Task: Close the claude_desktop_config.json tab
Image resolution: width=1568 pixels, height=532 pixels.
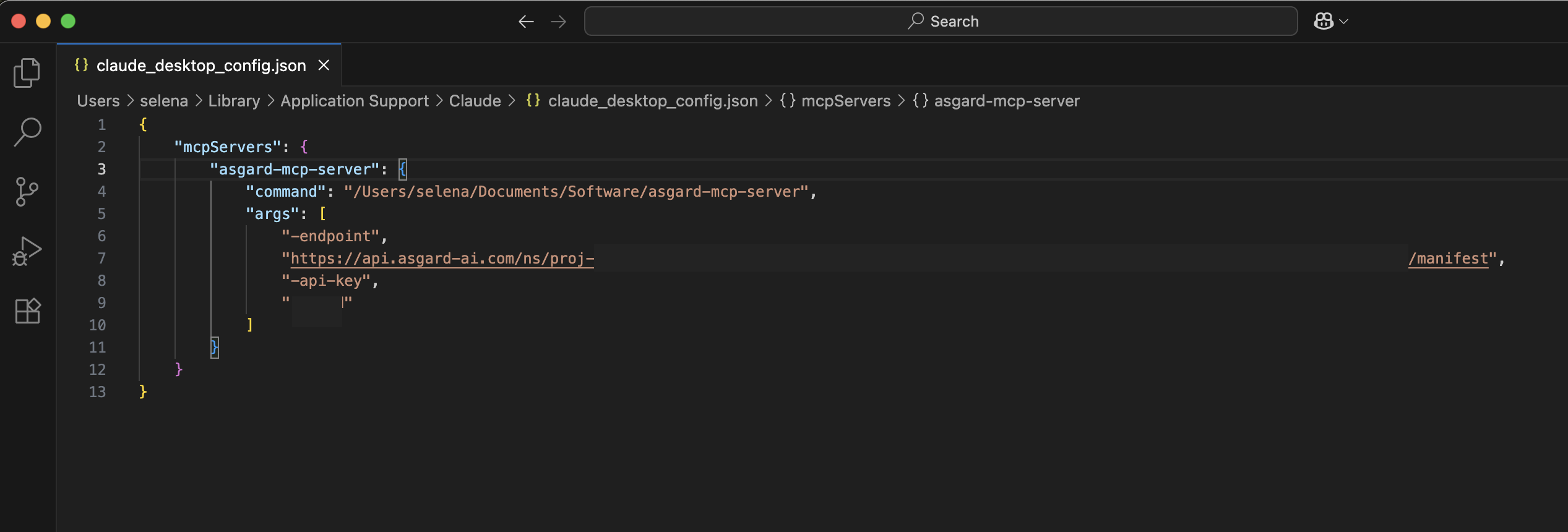Action: coord(324,66)
